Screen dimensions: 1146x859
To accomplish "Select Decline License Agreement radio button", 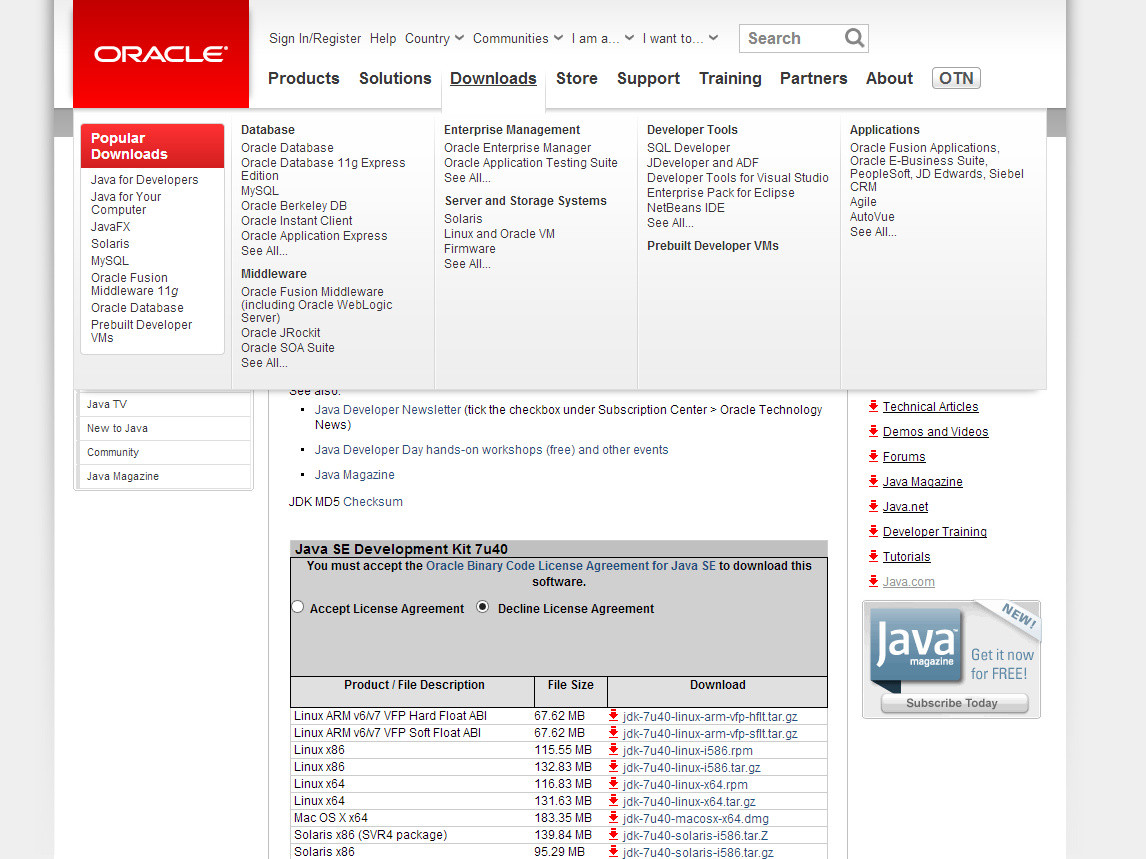I will [x=482, y=607].
